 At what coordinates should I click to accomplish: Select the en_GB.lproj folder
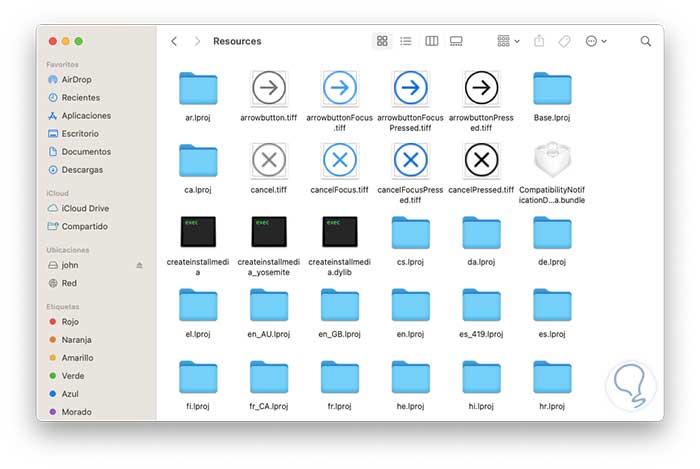click(x=340, y=304)
